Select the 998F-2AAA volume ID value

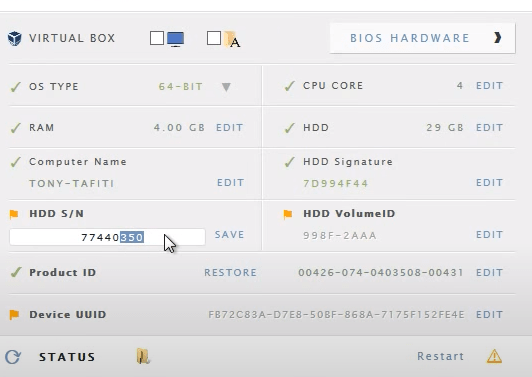tap(340, 235)
